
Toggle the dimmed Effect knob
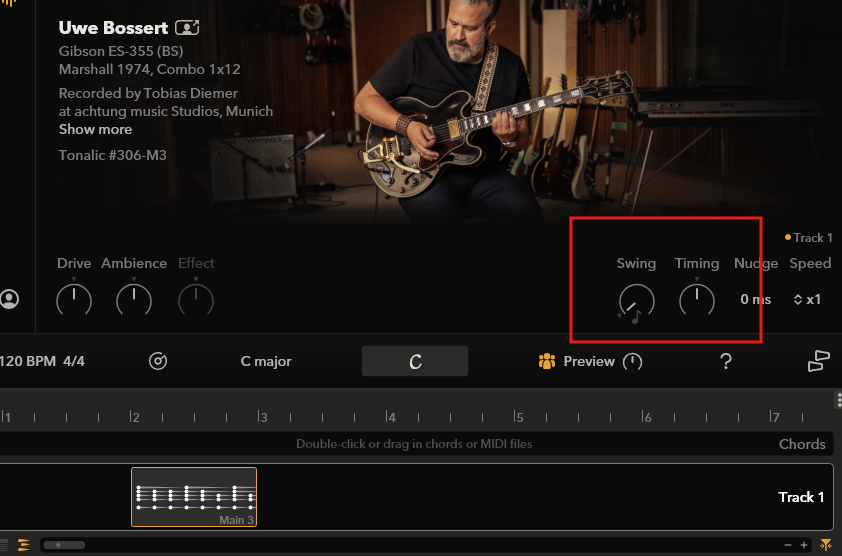[196, 299]
